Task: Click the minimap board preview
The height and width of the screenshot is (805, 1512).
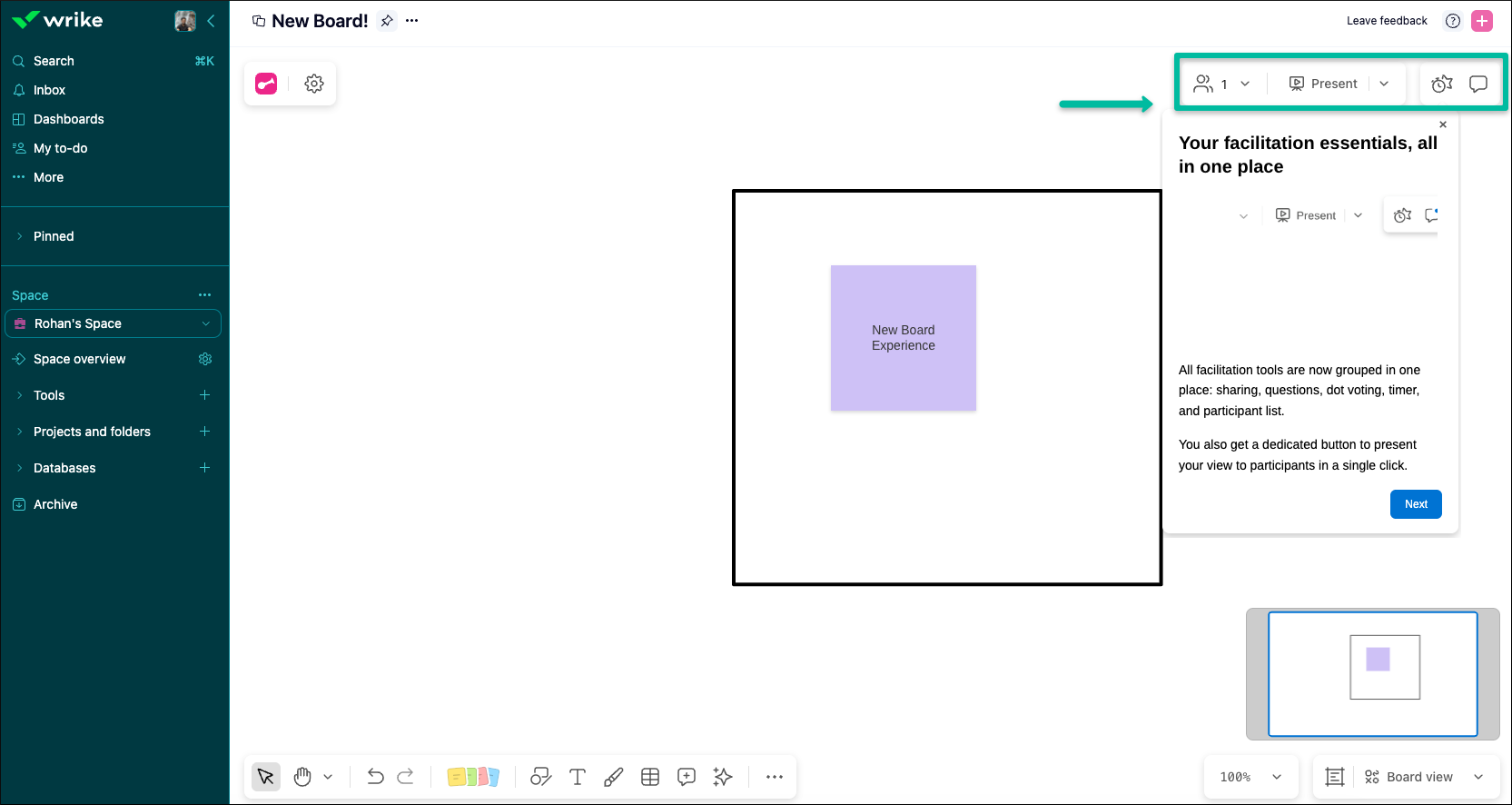Action: click(1372, 673)
